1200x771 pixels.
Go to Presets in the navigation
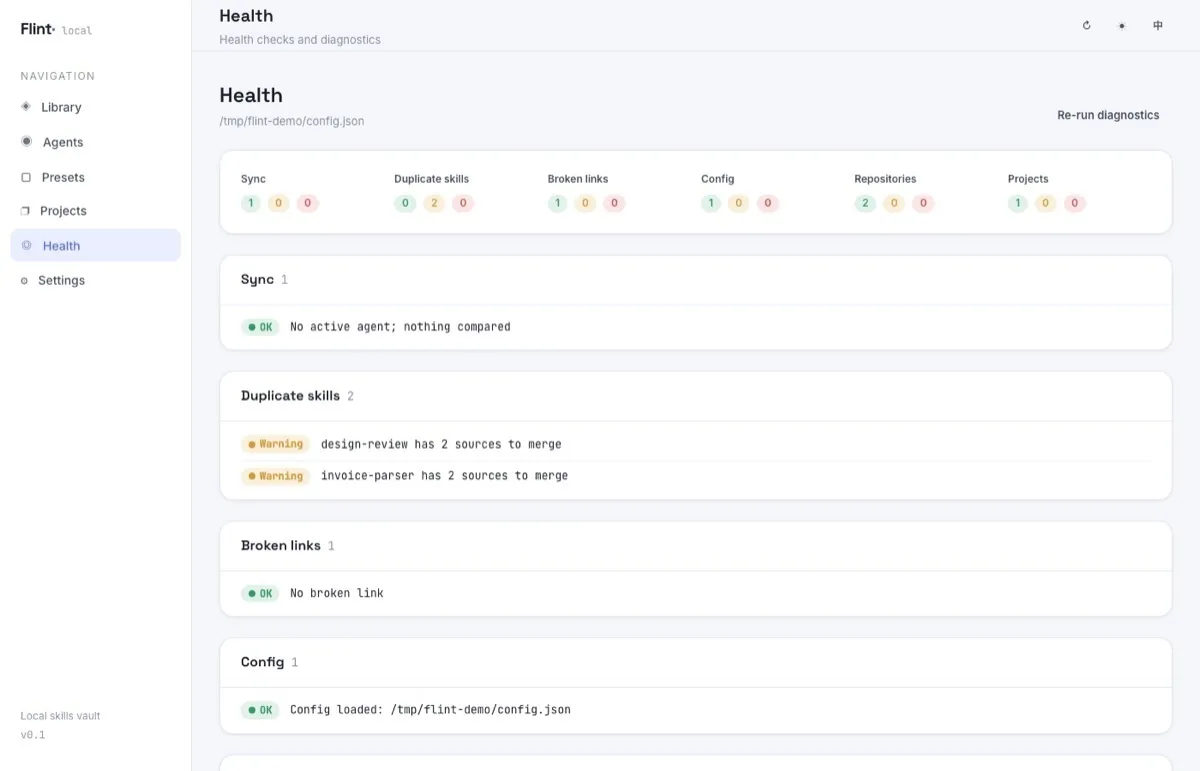[96, 177]
